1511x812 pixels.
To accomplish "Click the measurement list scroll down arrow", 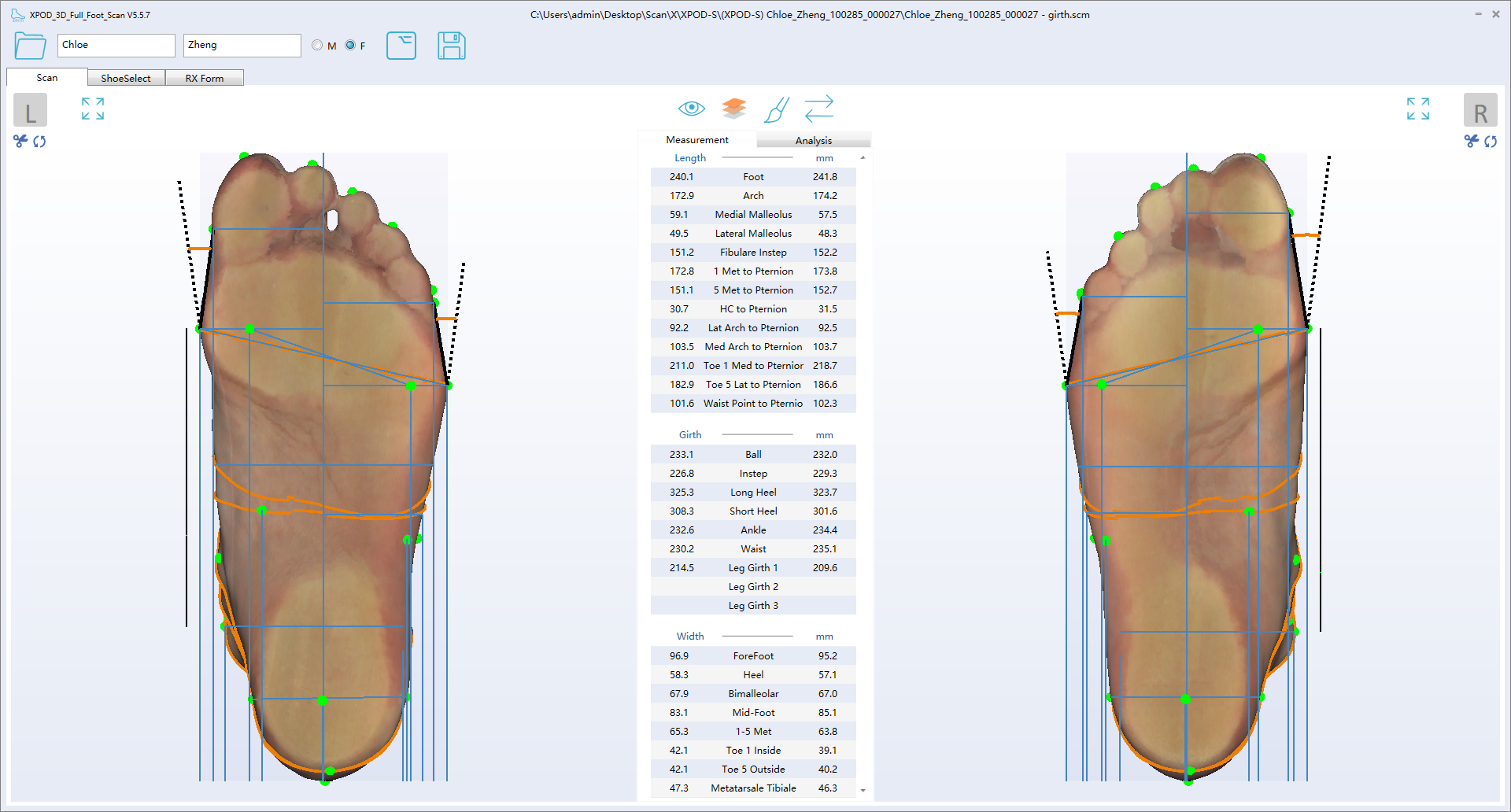I will (863, 790).
